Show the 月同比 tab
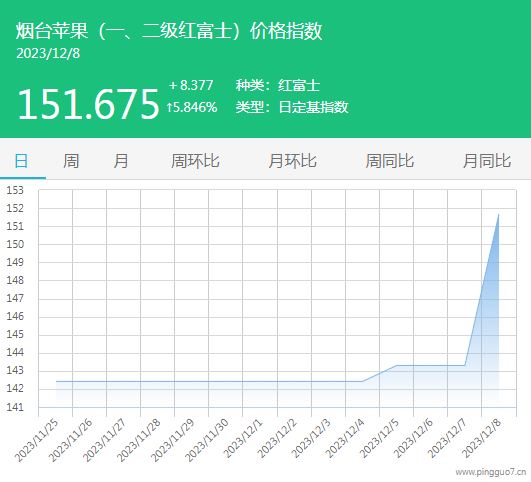Screen dimensions: 531x482 pyautogui.click(x=487, y=161)
